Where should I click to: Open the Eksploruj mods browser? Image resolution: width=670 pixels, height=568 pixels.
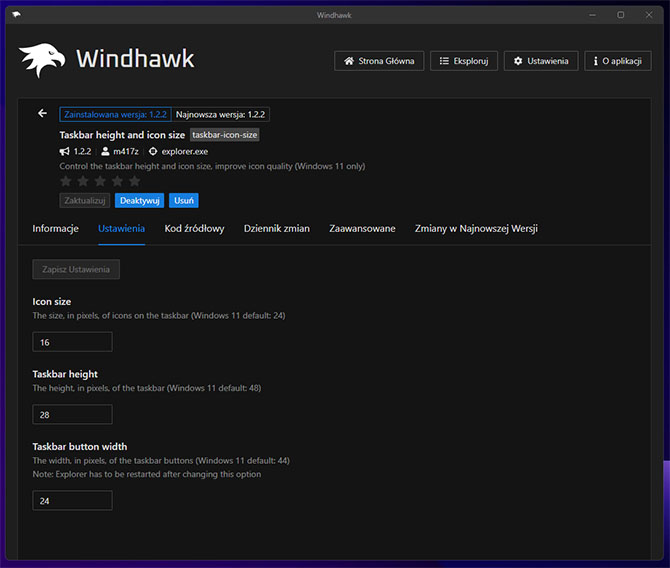coord(464,61)
